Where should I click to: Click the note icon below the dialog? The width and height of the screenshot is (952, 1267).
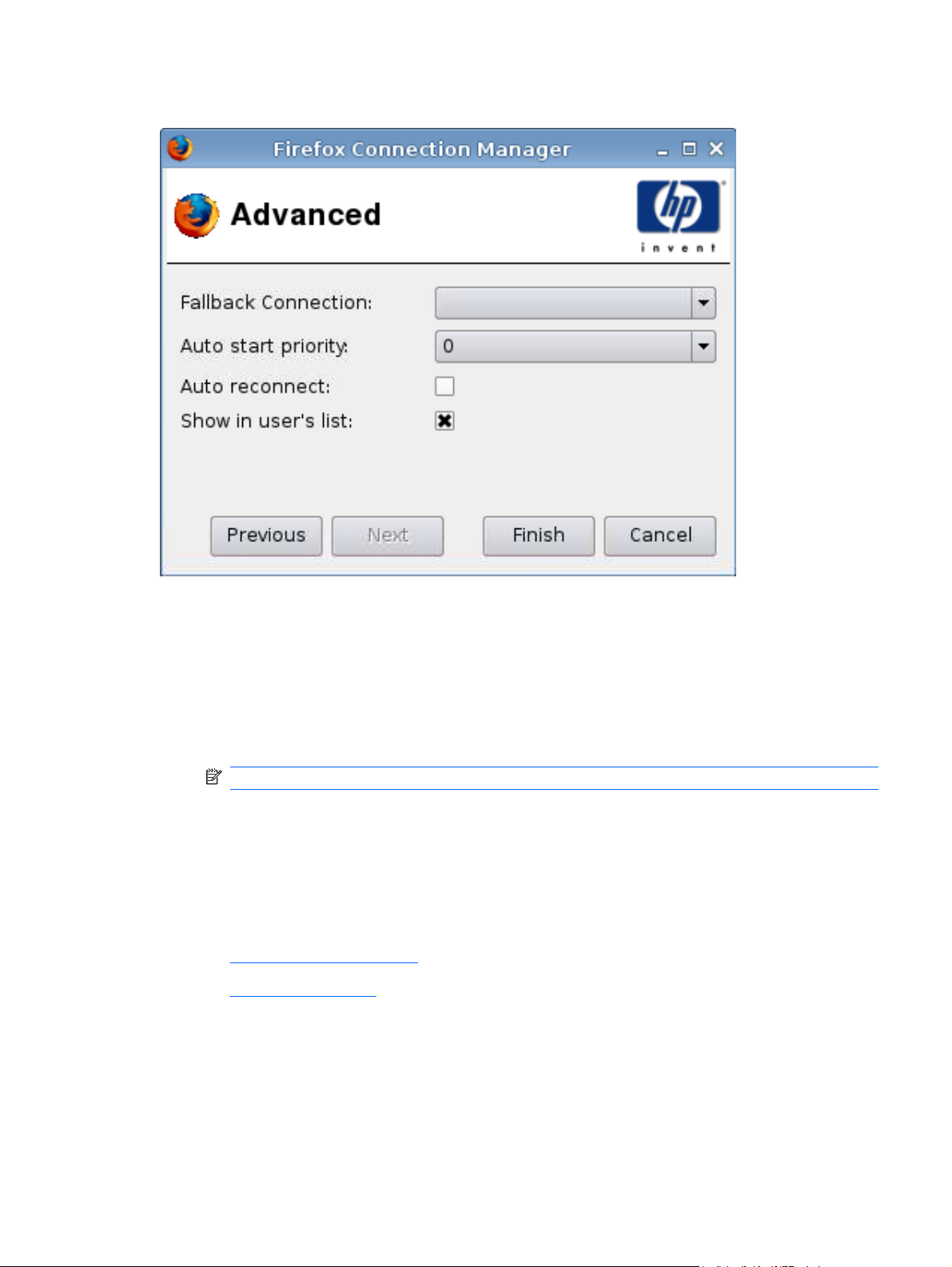[213, 776]
